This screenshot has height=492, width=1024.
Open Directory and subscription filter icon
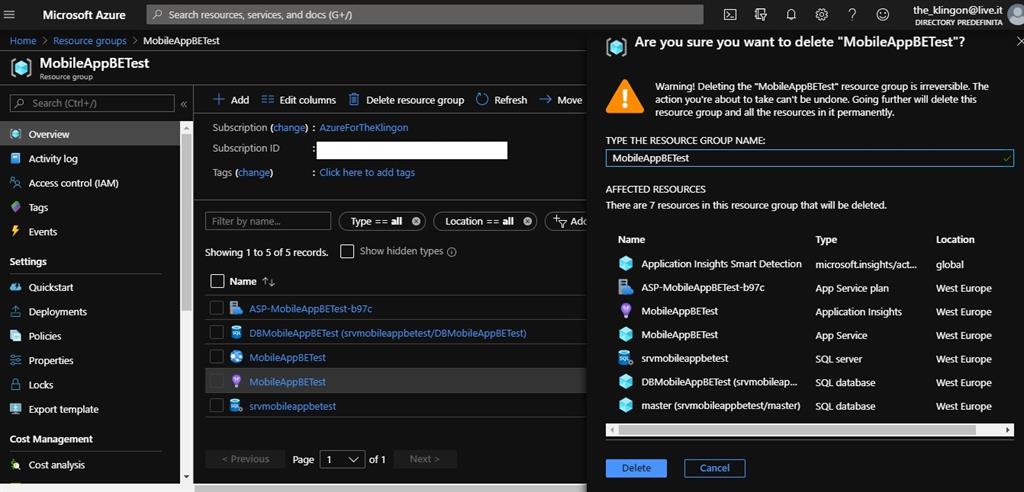pos(761,14)
